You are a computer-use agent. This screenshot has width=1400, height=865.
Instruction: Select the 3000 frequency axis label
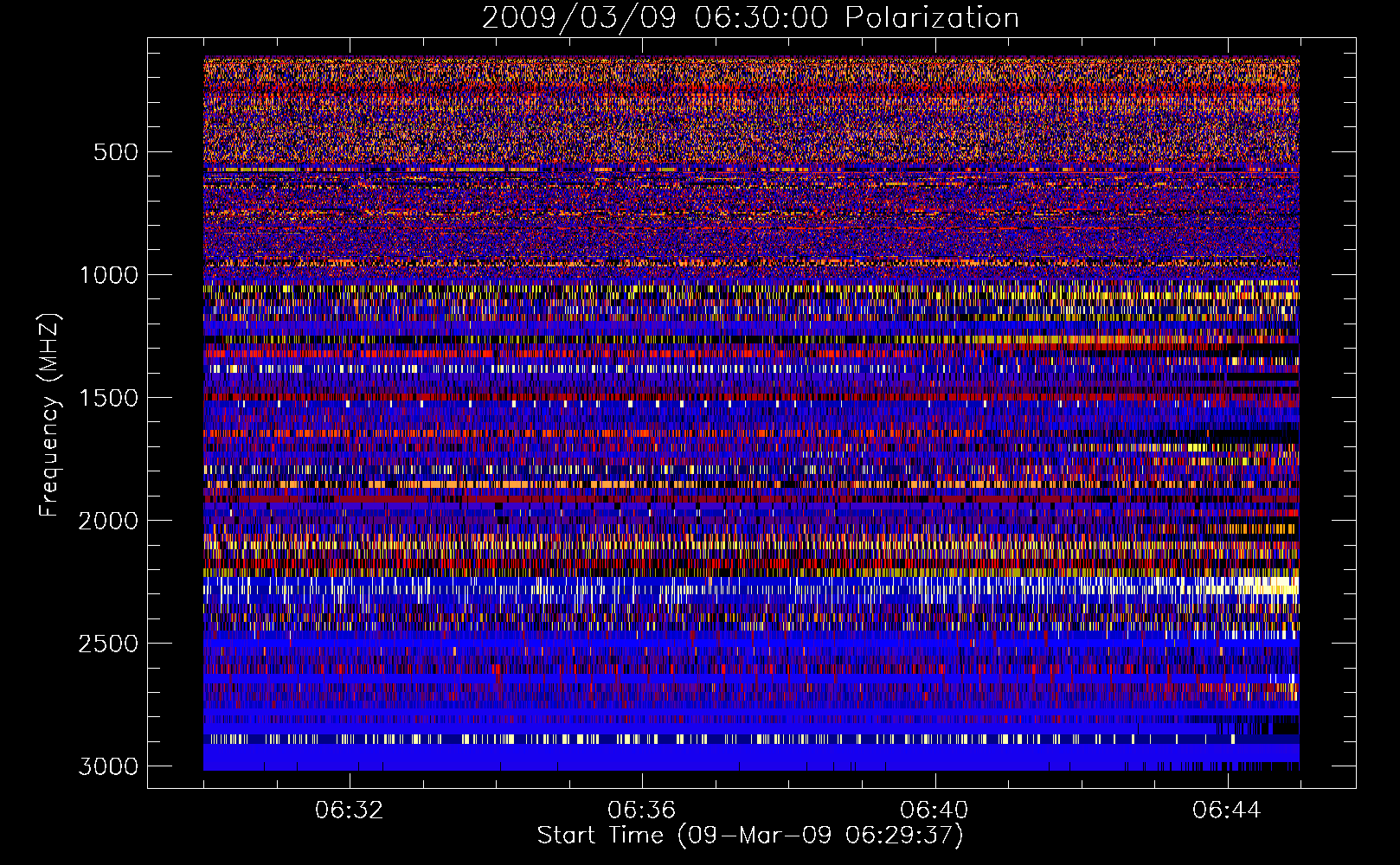(x=108, y=766)
